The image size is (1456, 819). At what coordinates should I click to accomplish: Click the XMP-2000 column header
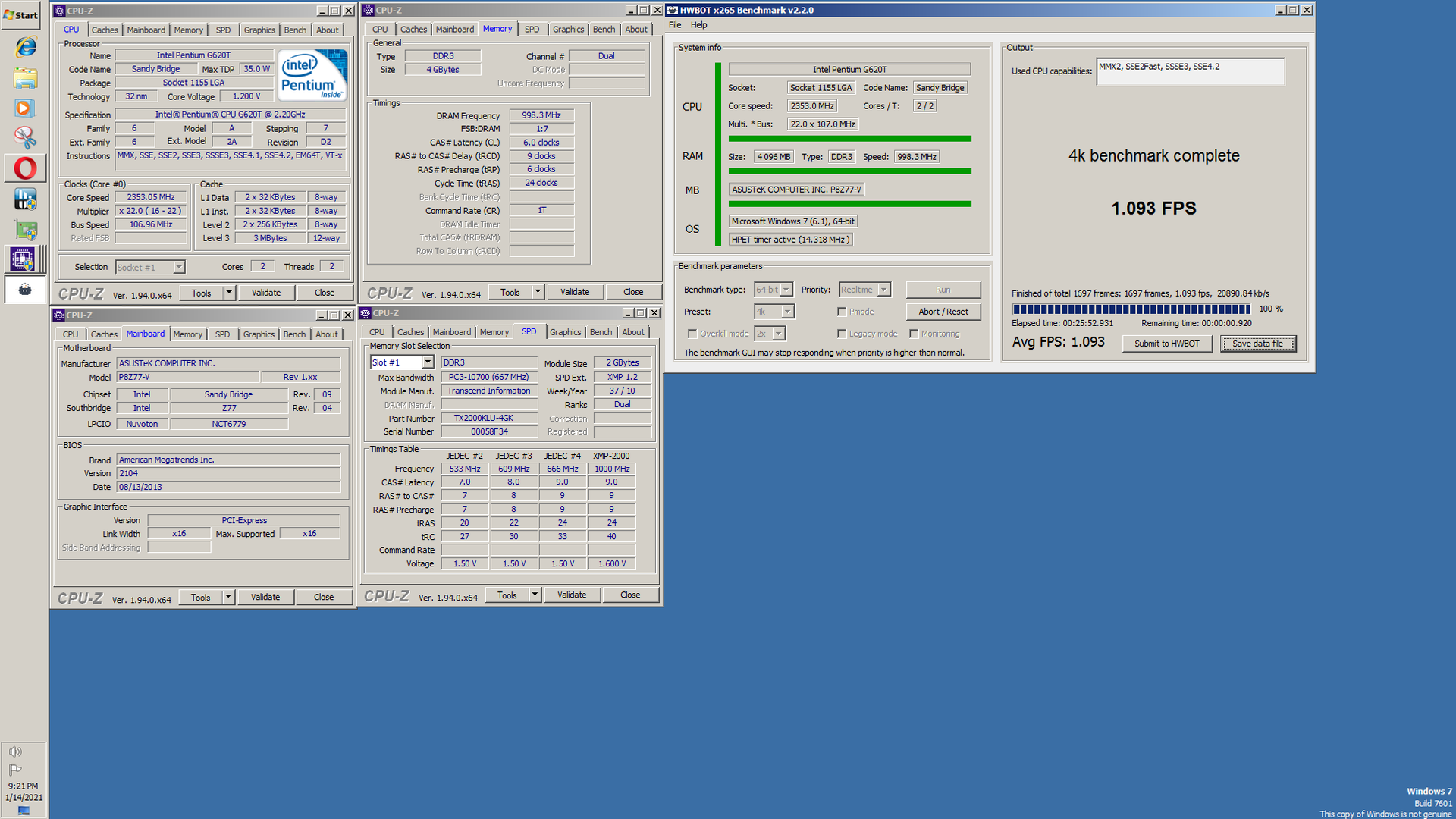pyautogui.click(x=611, y=456)
